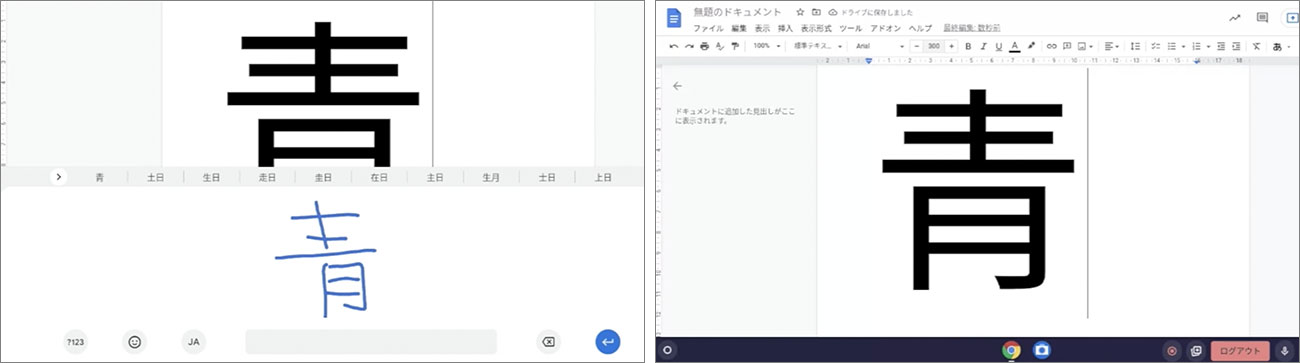Open the アドオン menu

tap(885, 28)
